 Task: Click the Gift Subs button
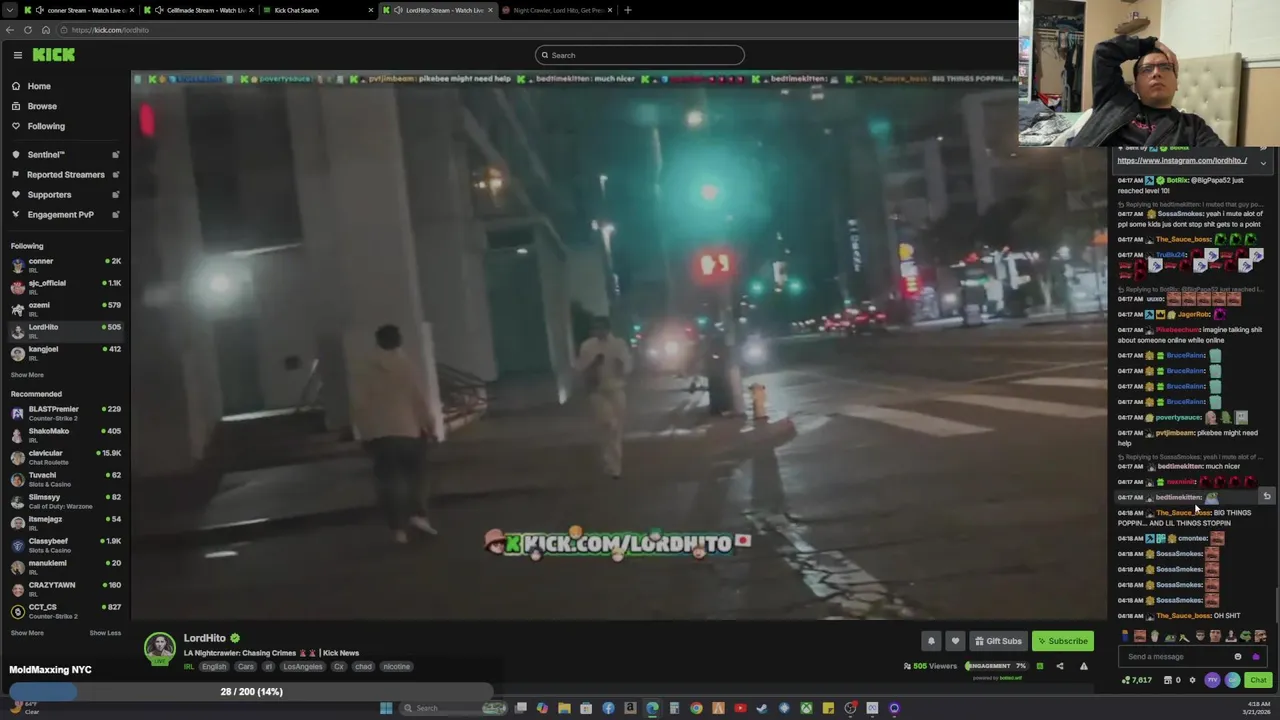pyautogui.click(x=998, y=641)
